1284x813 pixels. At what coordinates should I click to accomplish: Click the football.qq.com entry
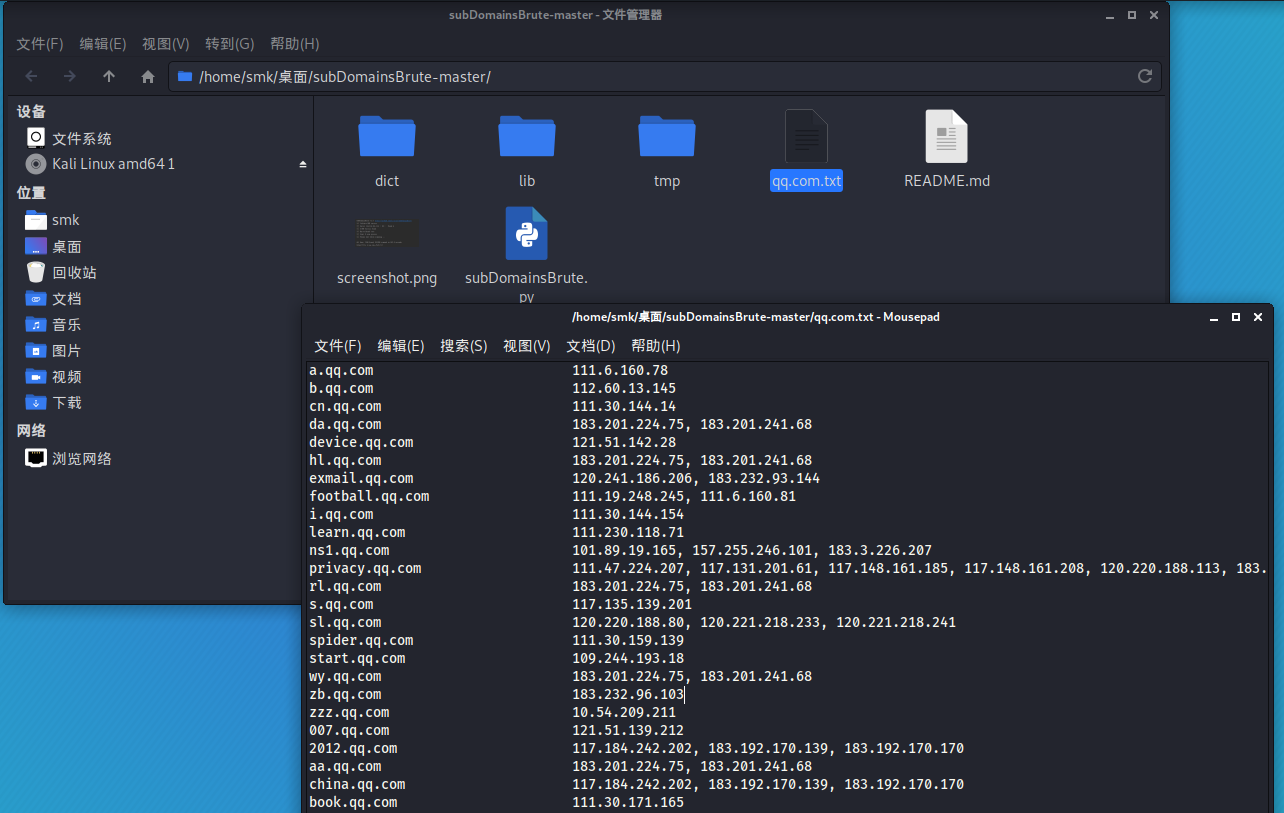(x=369, y=496)
